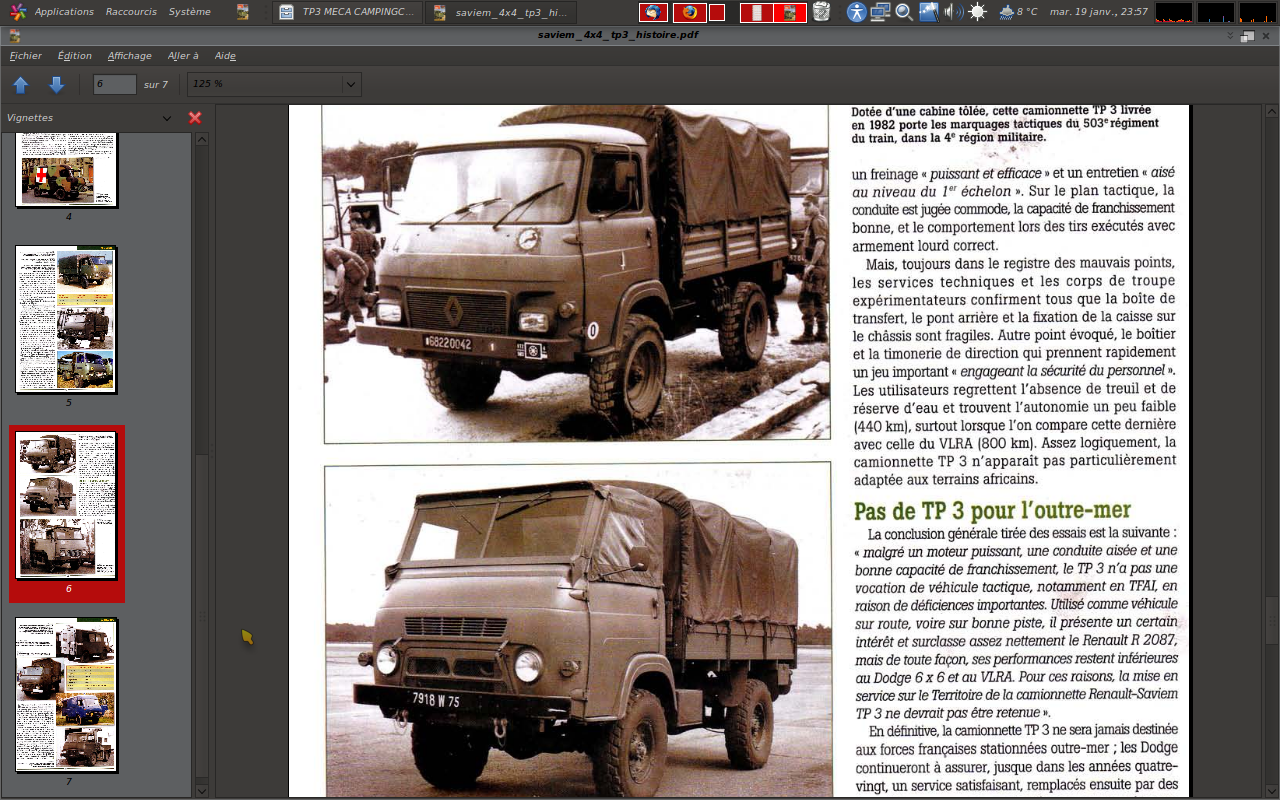Expand the 125 % zoom dropdown

pyautogui.click(x=350, y=85)
